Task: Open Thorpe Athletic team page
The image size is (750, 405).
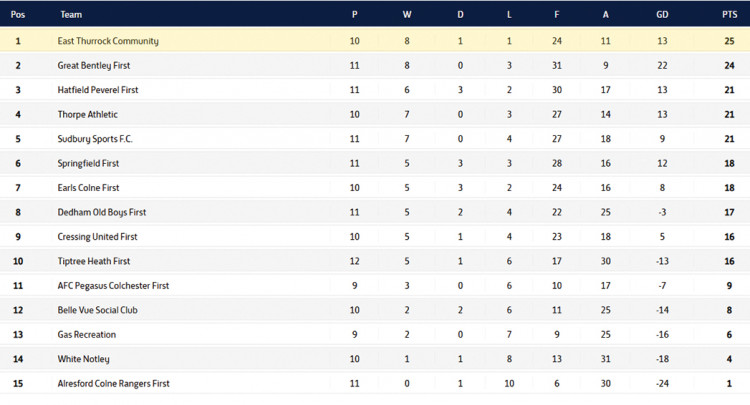Action: (x=88, y=114)
